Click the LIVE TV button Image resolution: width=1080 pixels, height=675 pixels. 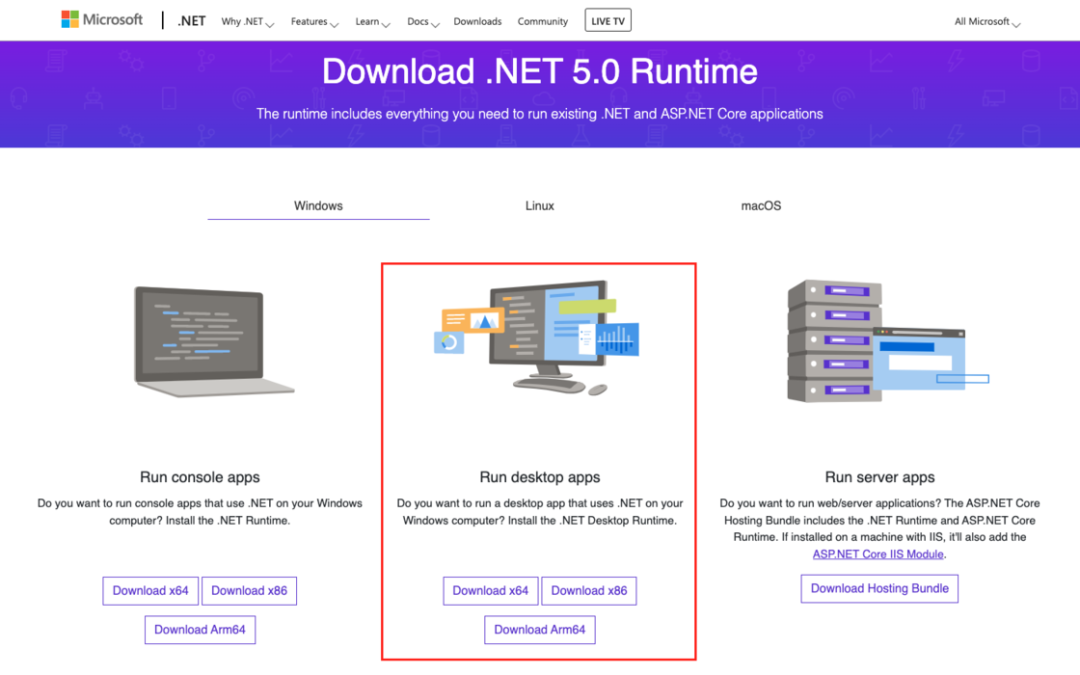pos(608,21)
